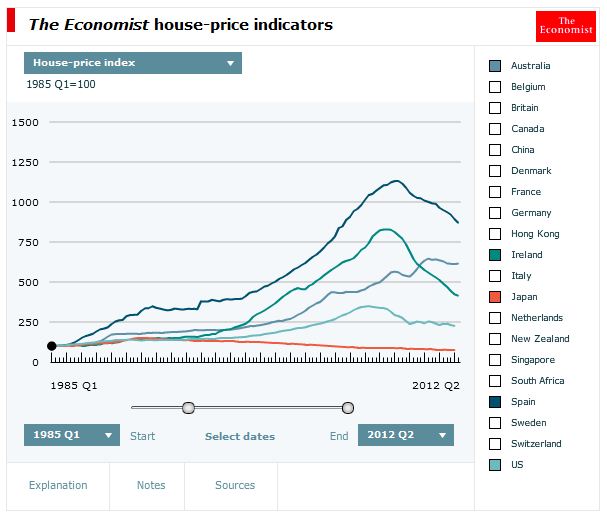Uncheck the Ireland series checkbox
The height and width of the screenshot is (521, 607).
coord(495,255)
